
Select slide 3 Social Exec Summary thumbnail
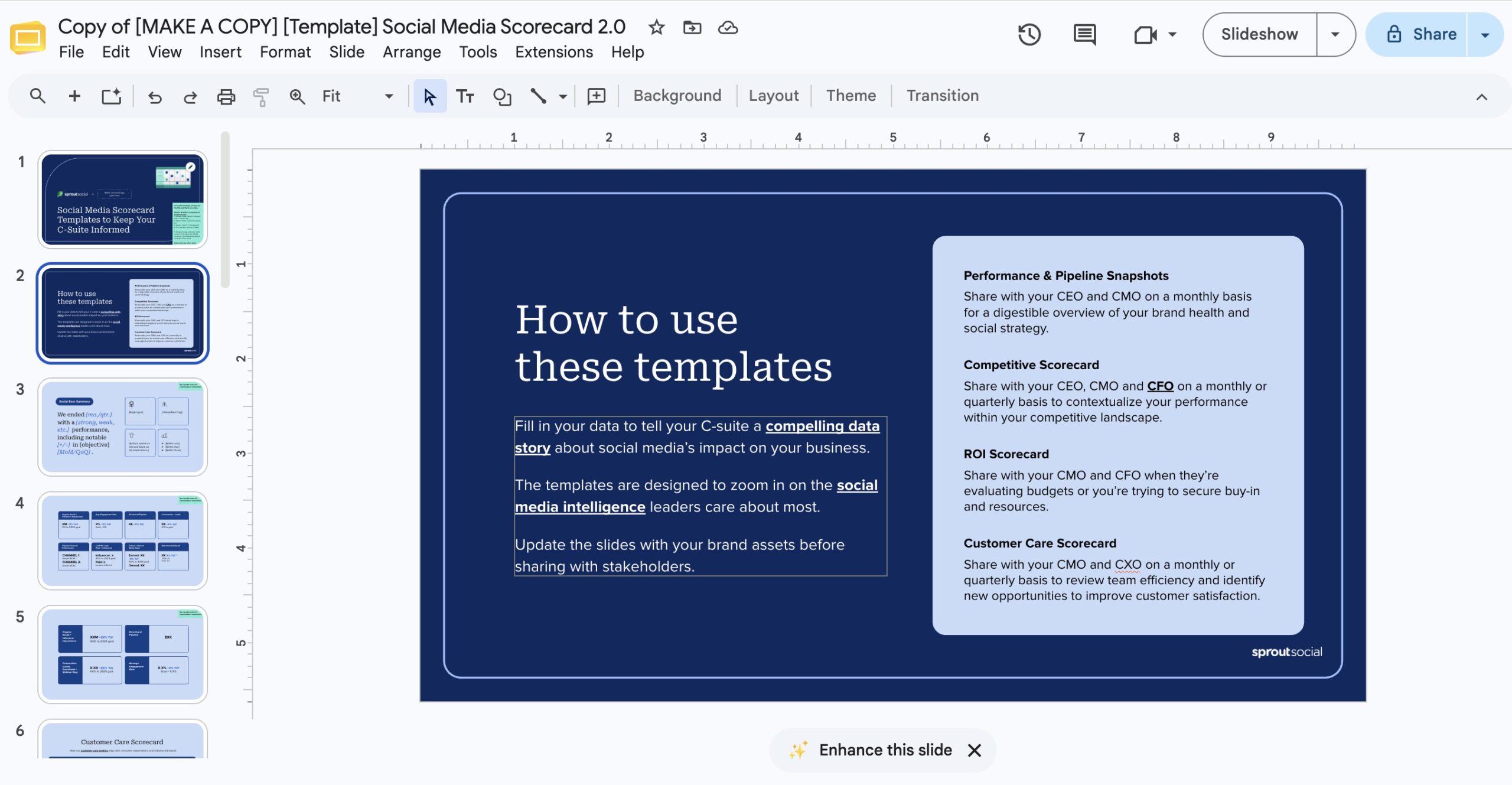pos(122,427)
